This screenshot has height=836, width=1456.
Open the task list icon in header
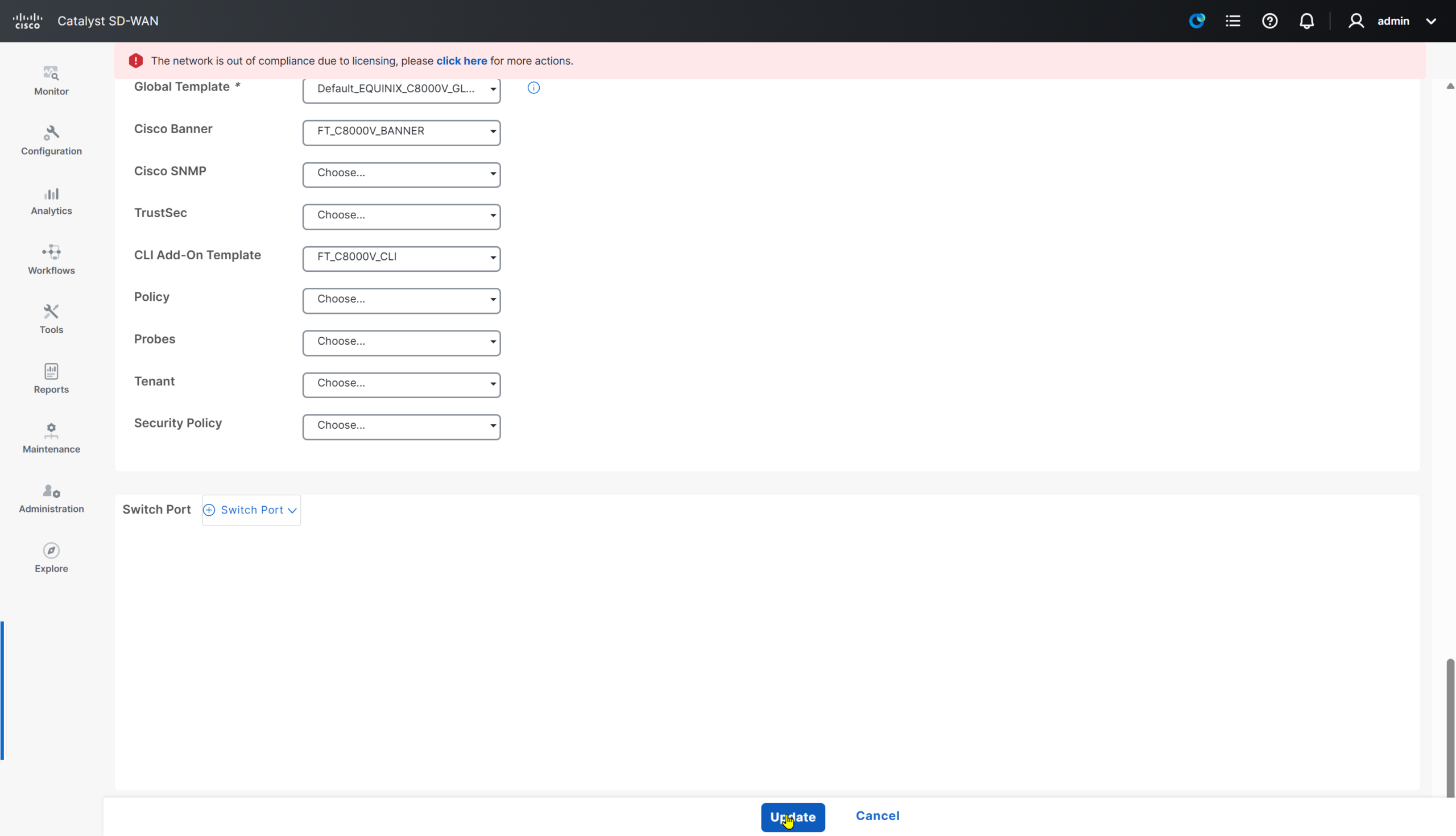click(x=1232, y=21)
